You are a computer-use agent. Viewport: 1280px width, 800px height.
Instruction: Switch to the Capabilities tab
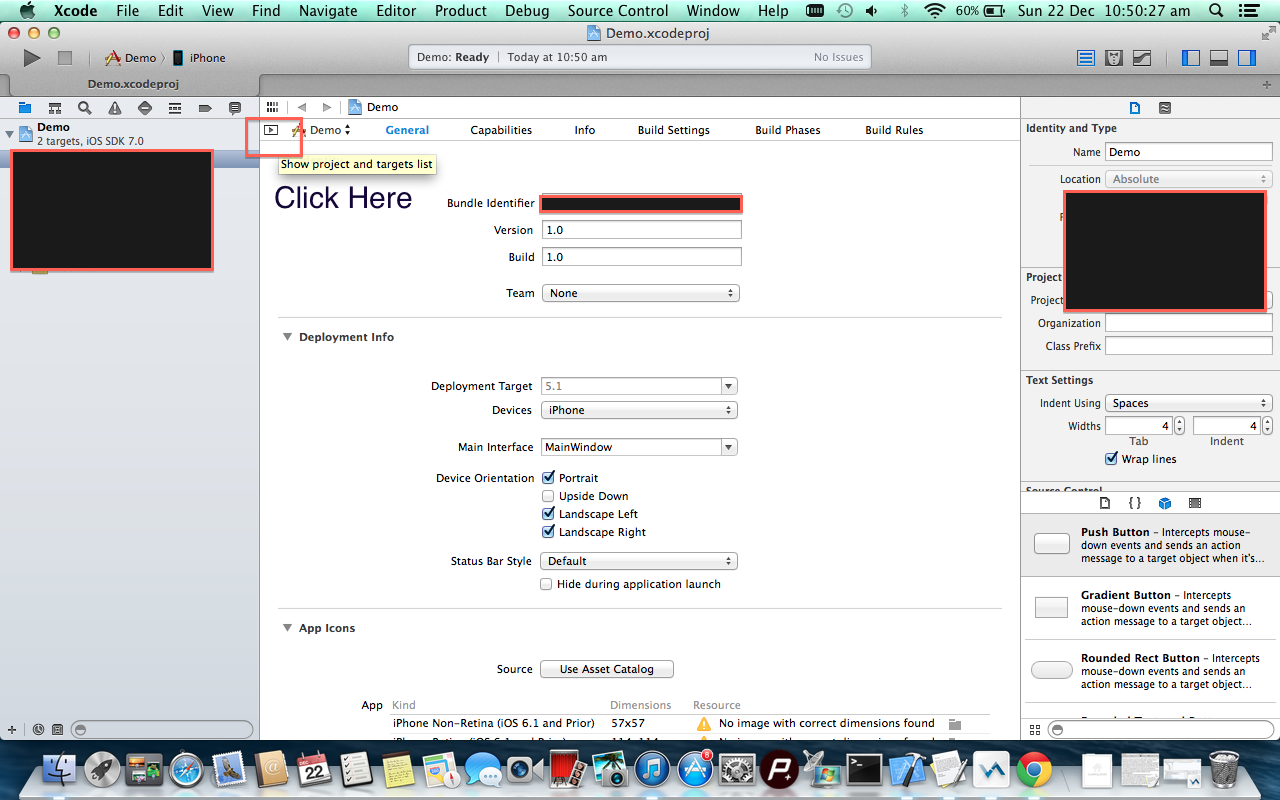click(501, 130)
